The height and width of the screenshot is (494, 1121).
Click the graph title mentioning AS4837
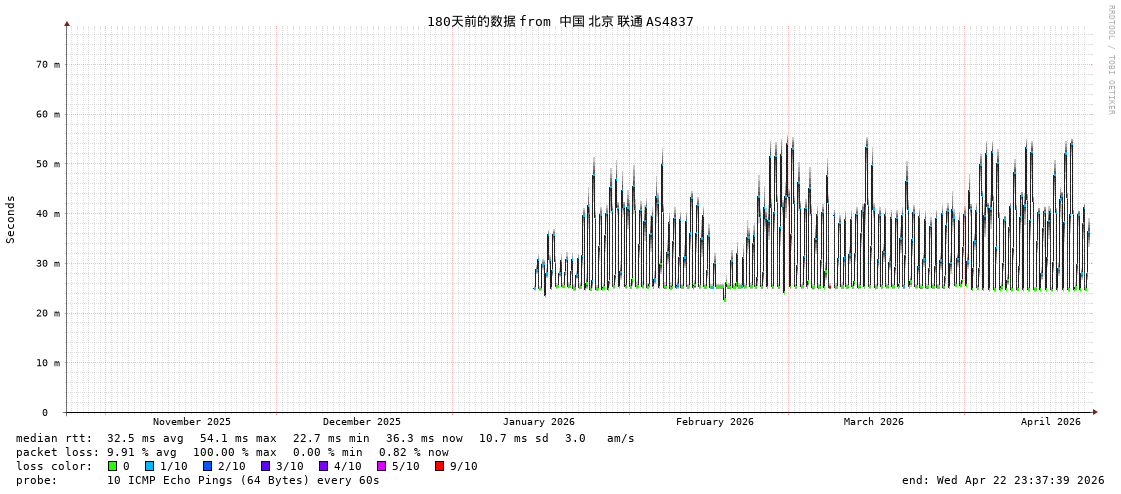coord(560,21)
